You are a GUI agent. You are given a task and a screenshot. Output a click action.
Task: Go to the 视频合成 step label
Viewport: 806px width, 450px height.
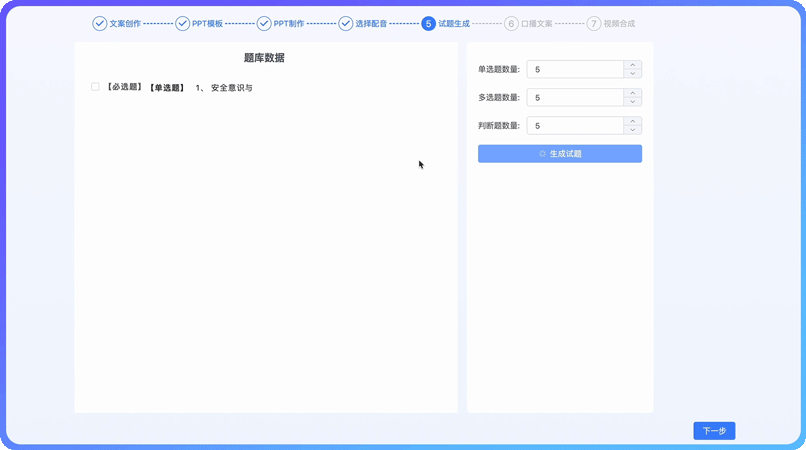pos(619,23)
